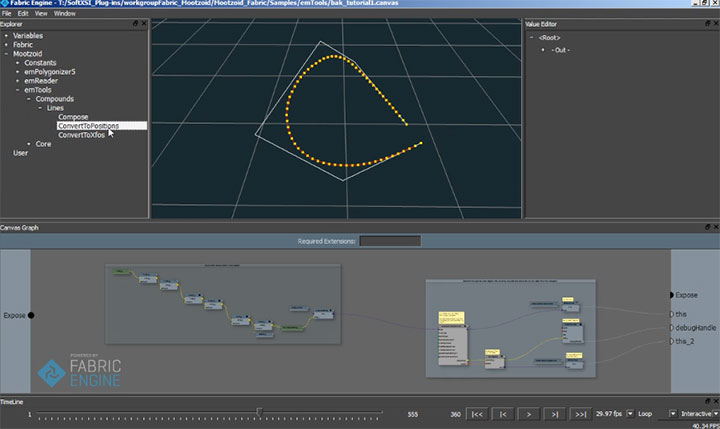720x429 pixels.
Task: Open the frame rate dropdown beside 29.97 fps
Action: [x=630, y=414]
